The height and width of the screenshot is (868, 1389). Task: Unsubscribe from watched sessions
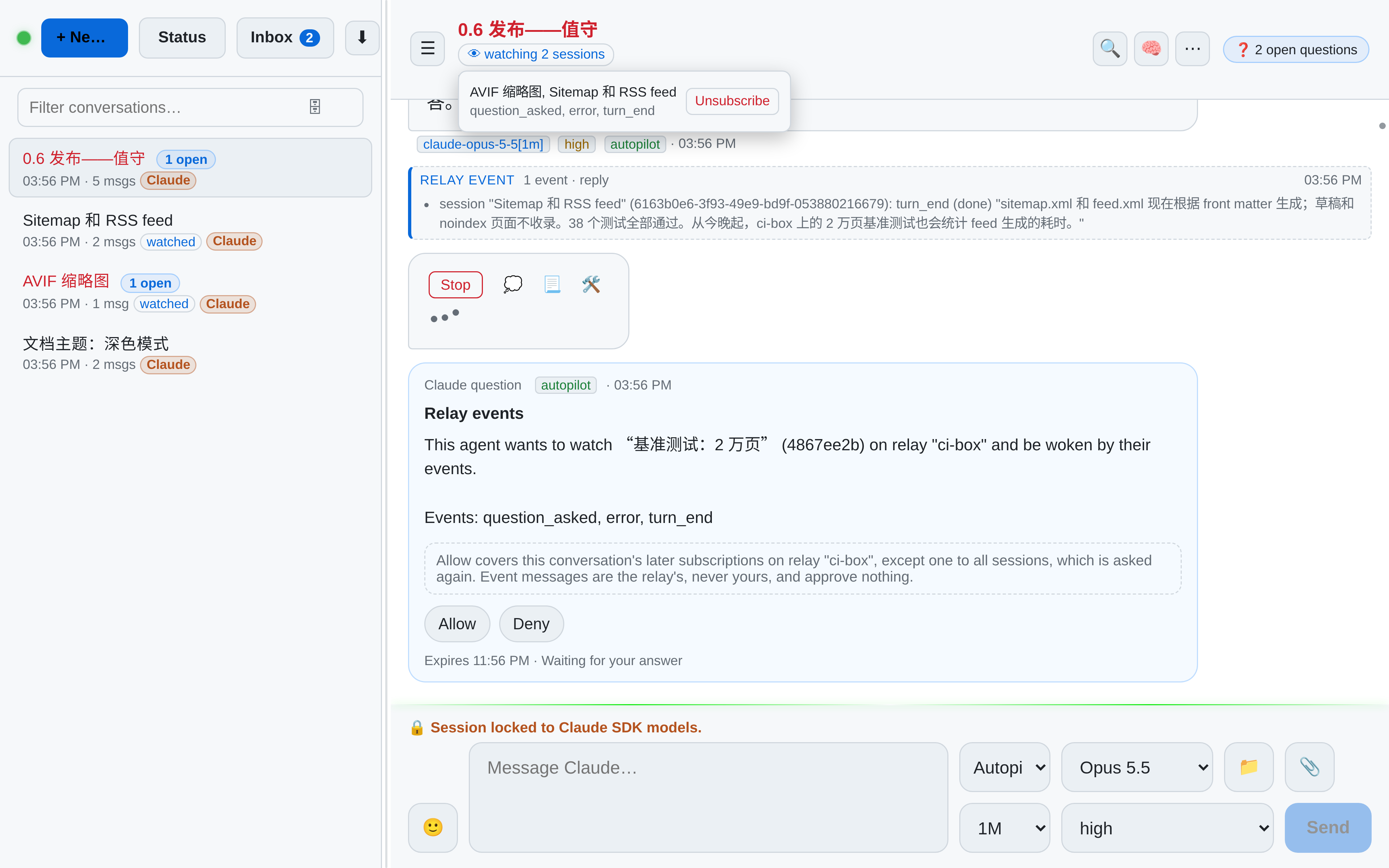pyautogui.click(x=732, y=101)
